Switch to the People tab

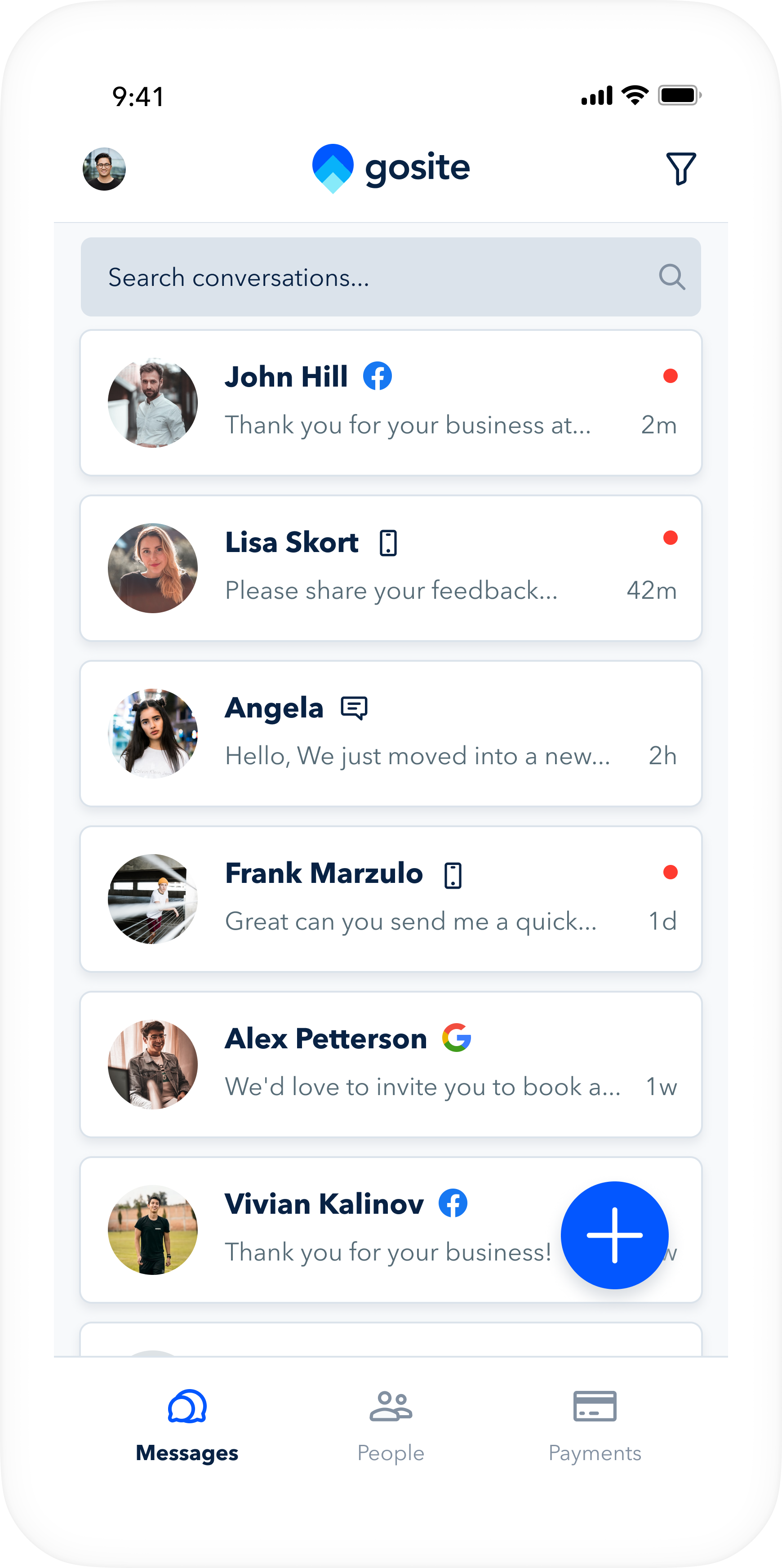[x=391, y=1425]
